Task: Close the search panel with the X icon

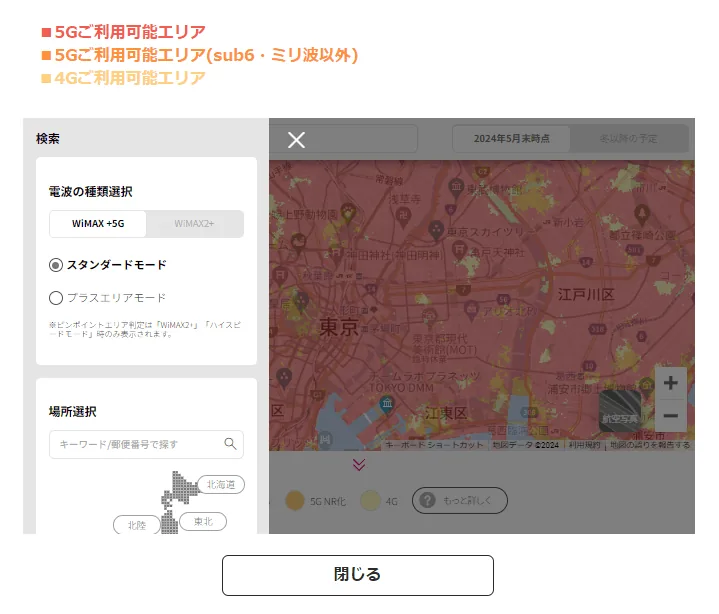Action: pyautogui.click(x=296, y=140)
